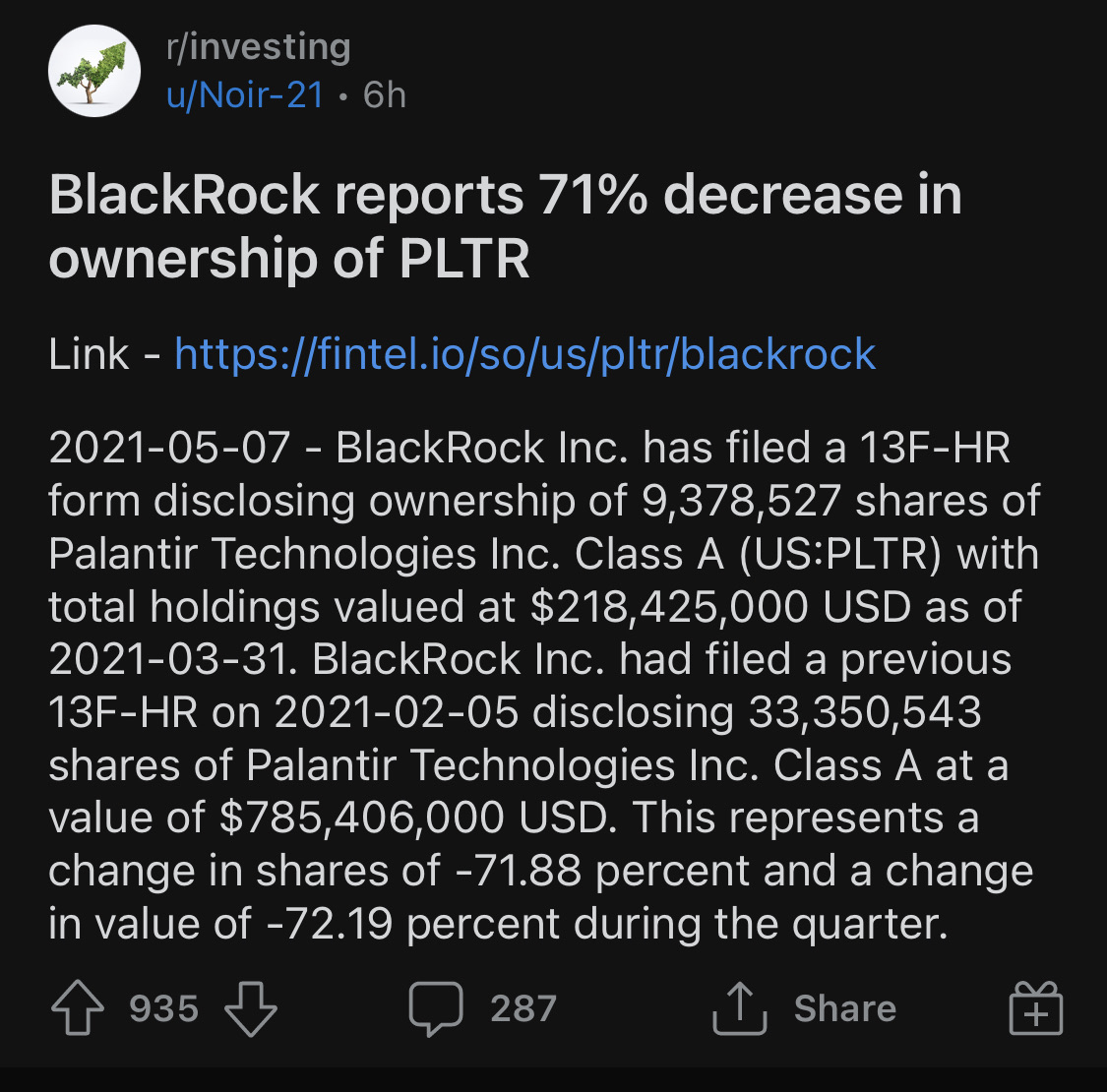1107x1092 pixels.
Task: Click the 'Link -' label text
Action: (x=104, y=353)
